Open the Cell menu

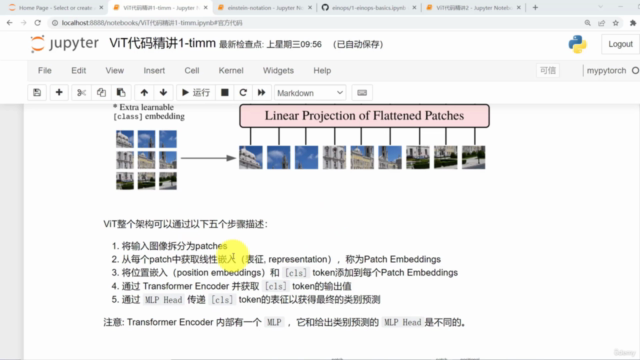tap(192, 71)
